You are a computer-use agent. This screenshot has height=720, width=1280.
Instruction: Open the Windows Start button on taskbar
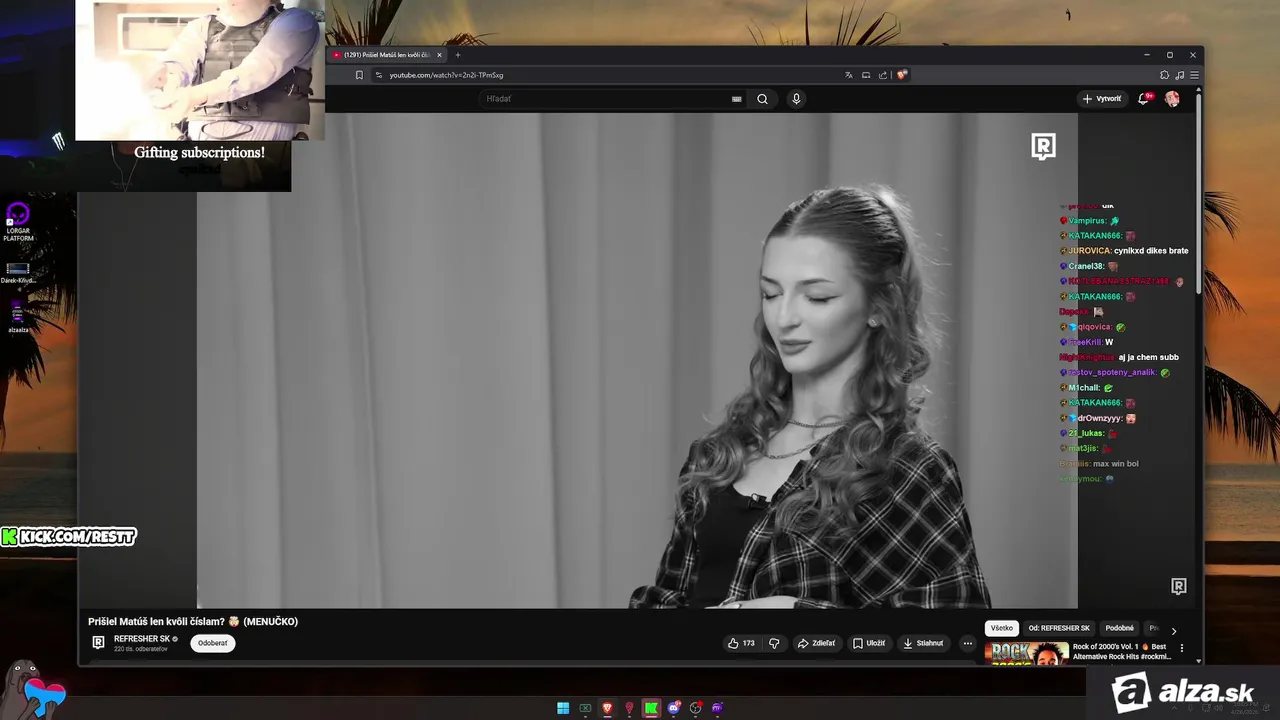(563, 708)
